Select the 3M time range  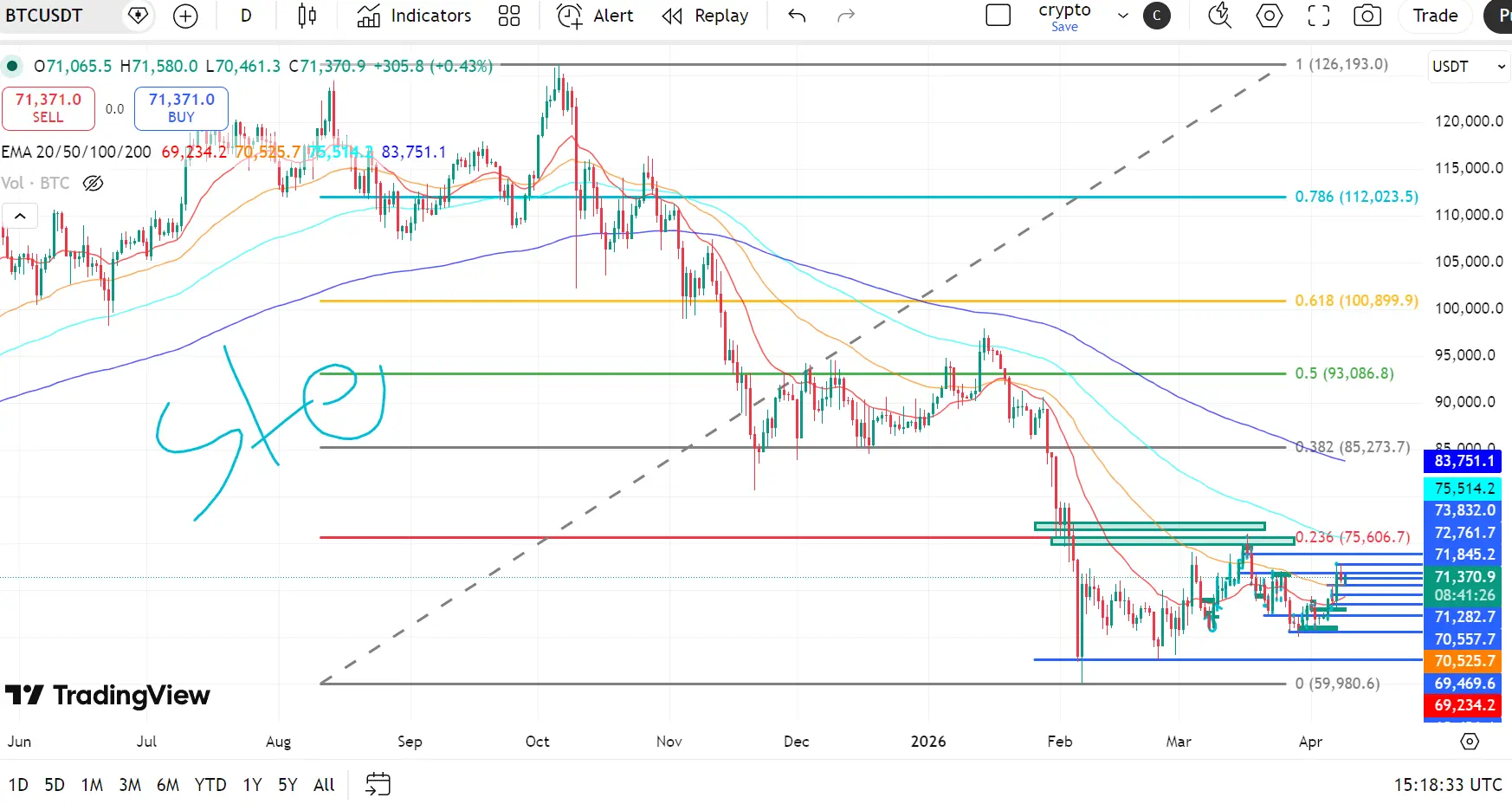tap(130, 785)
